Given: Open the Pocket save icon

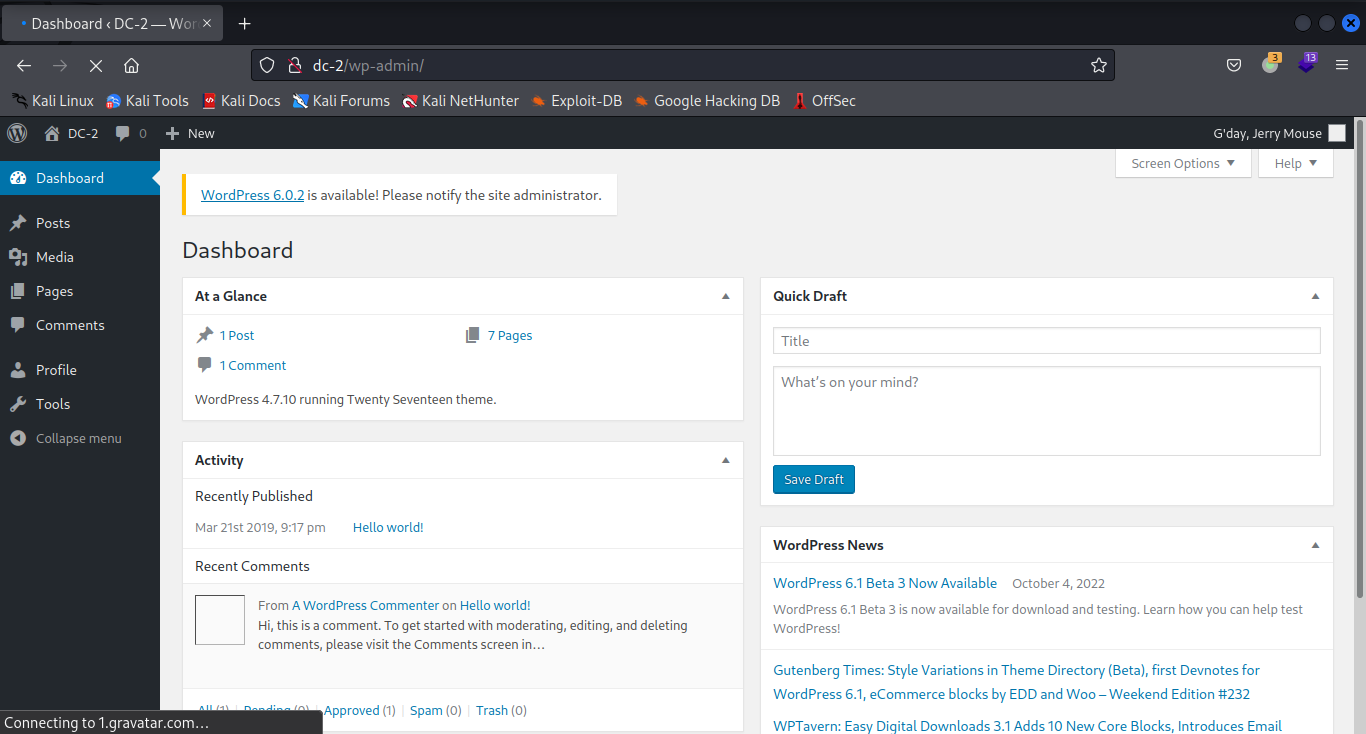Looking at the screenshot, I should coord(1234,65).
